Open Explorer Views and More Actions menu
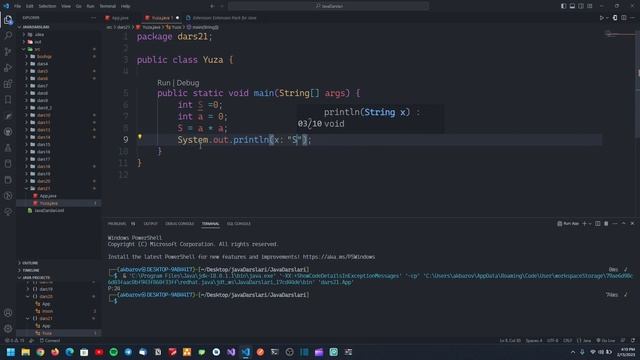 pyautogui.click(x=93, y=18)
